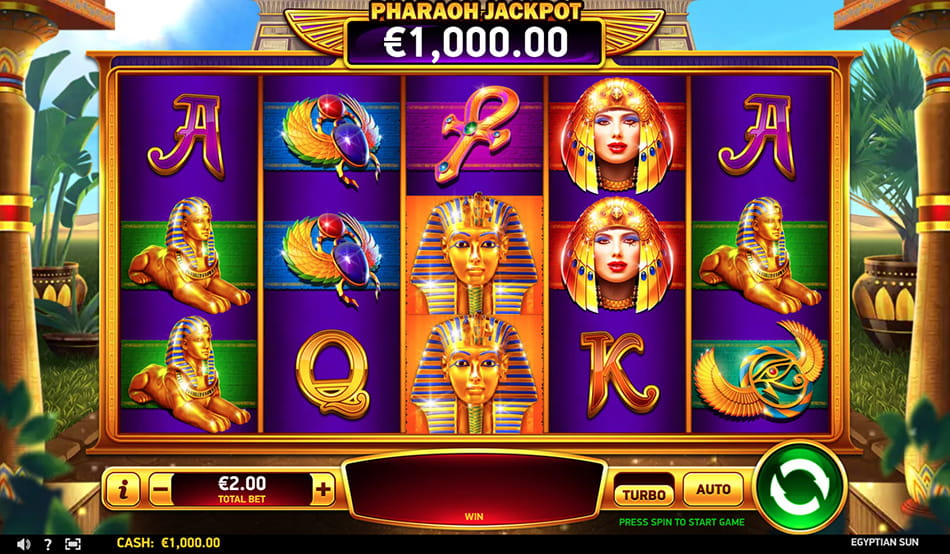This screenshot has height=554, width=950.
Task: Click the top Cleopatra symbol
Action: (x=617, y=135)
